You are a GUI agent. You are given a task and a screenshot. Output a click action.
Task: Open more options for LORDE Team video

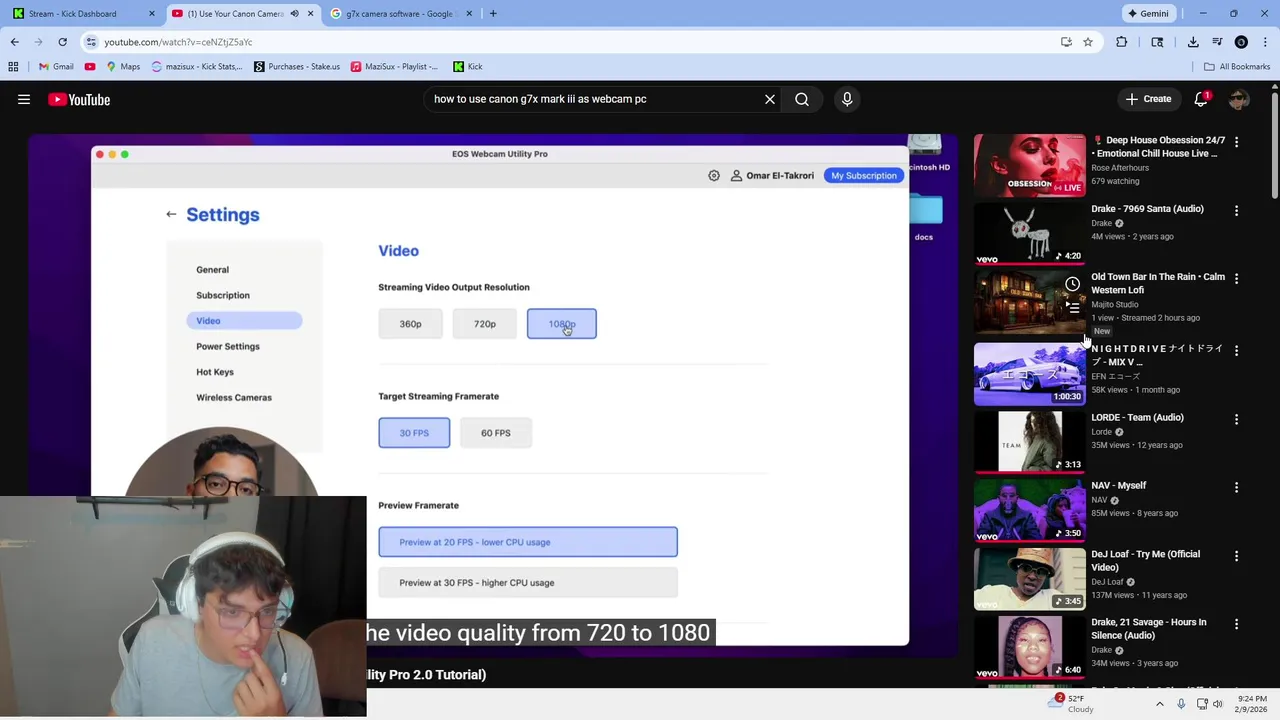pyautogui.click(x=1236, y=419)
